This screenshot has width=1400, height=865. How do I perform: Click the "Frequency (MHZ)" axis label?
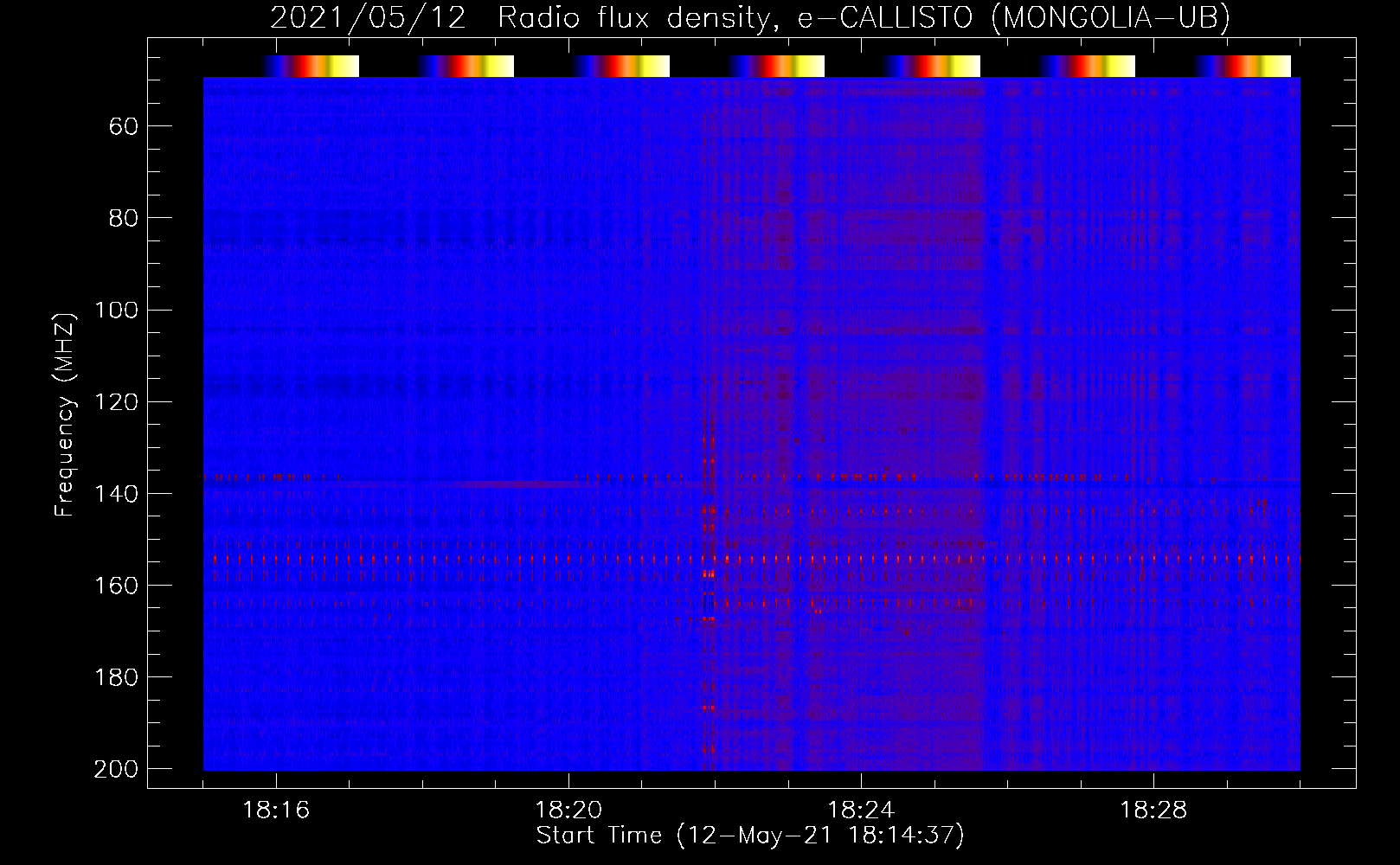[65, 414]
